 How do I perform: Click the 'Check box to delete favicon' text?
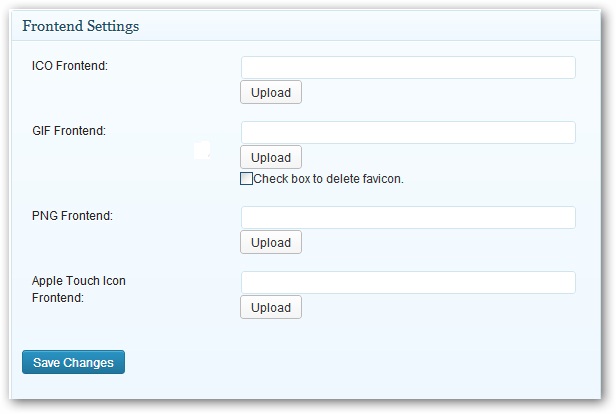pos(327,179)
